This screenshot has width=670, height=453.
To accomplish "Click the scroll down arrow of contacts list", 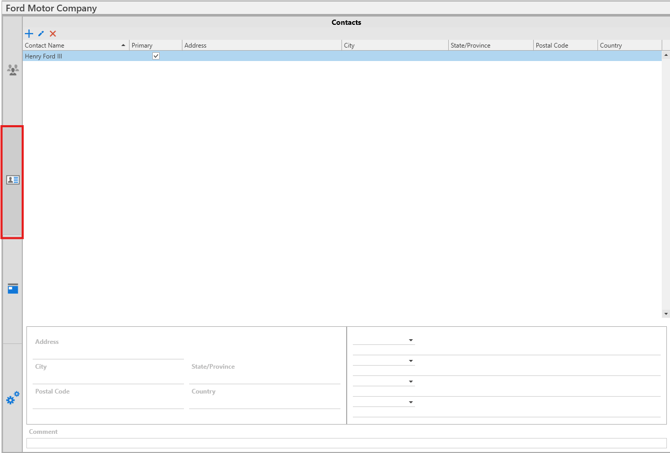I will (666, 314).
